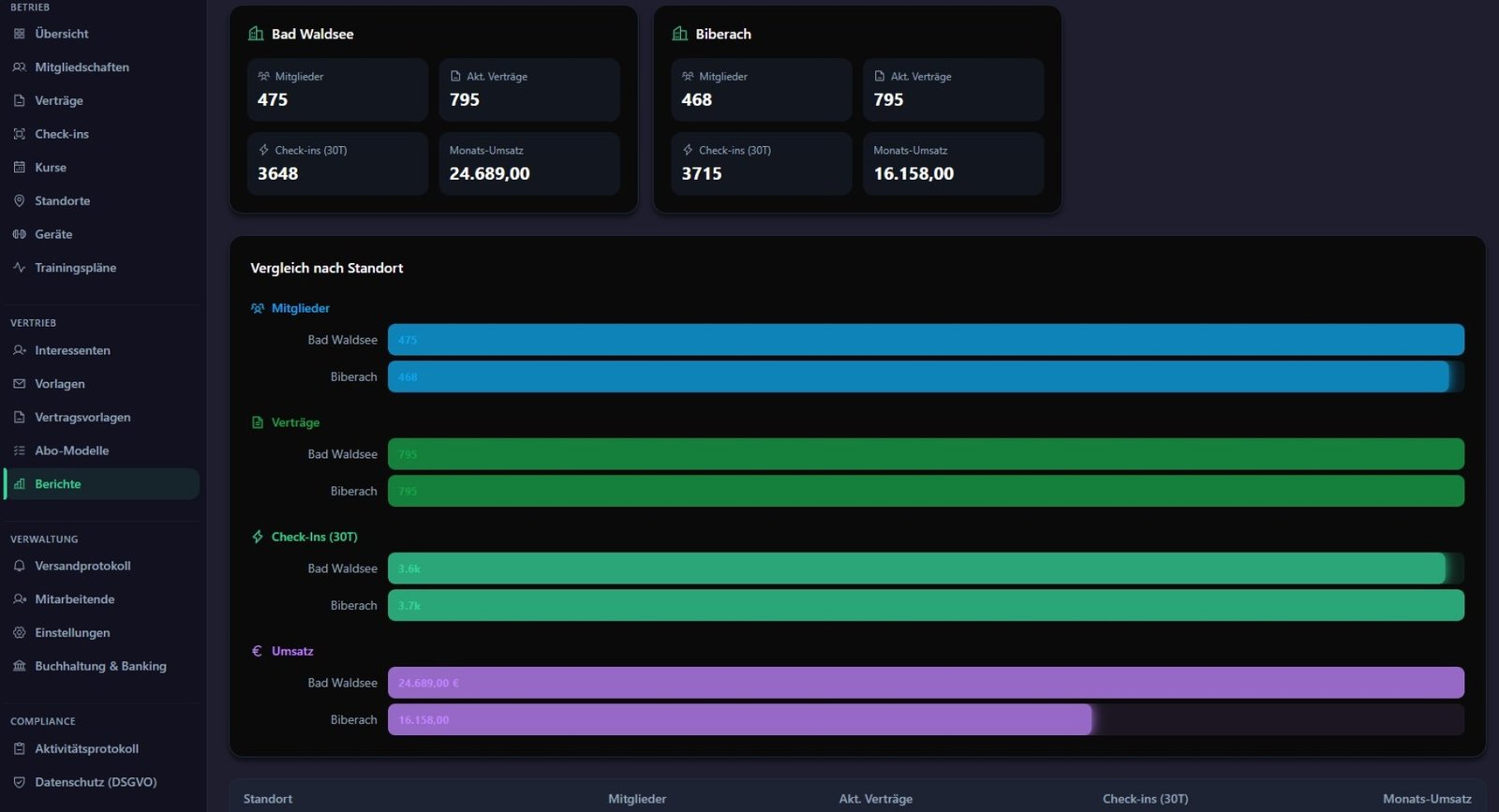Click the Bad Waldsee Check-ins card 3648
The height and width of the screenshot is (812, 1499).
[337, 164]
